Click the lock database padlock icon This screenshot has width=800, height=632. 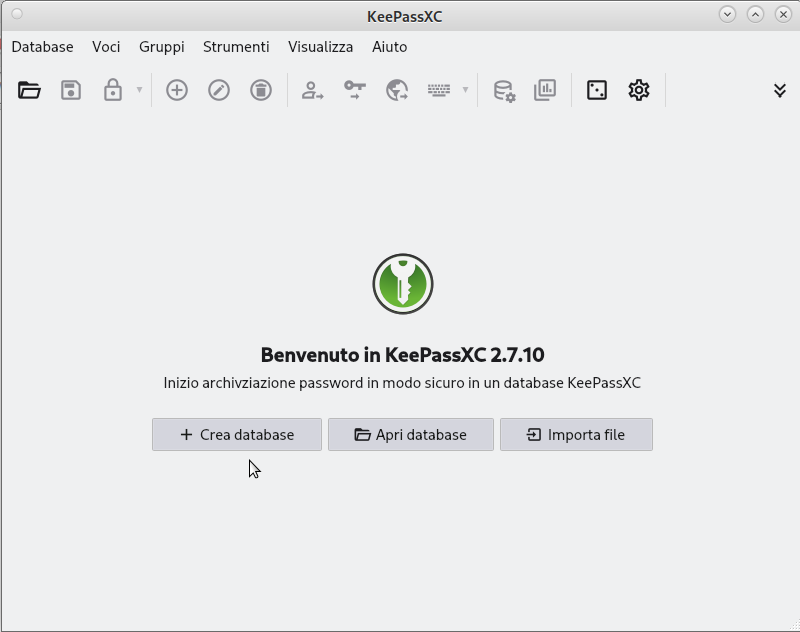pyautogui.click(x=113, y=90)
